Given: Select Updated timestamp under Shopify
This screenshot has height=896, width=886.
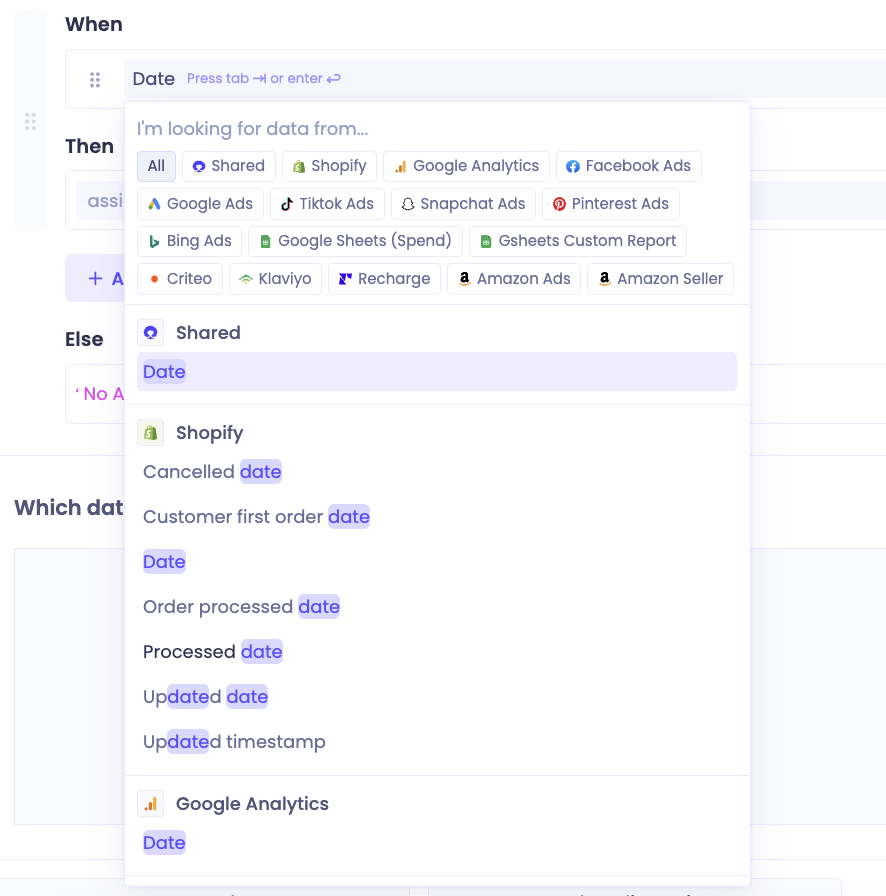Looking at the screenshot, I should click(x=234, y=742).
